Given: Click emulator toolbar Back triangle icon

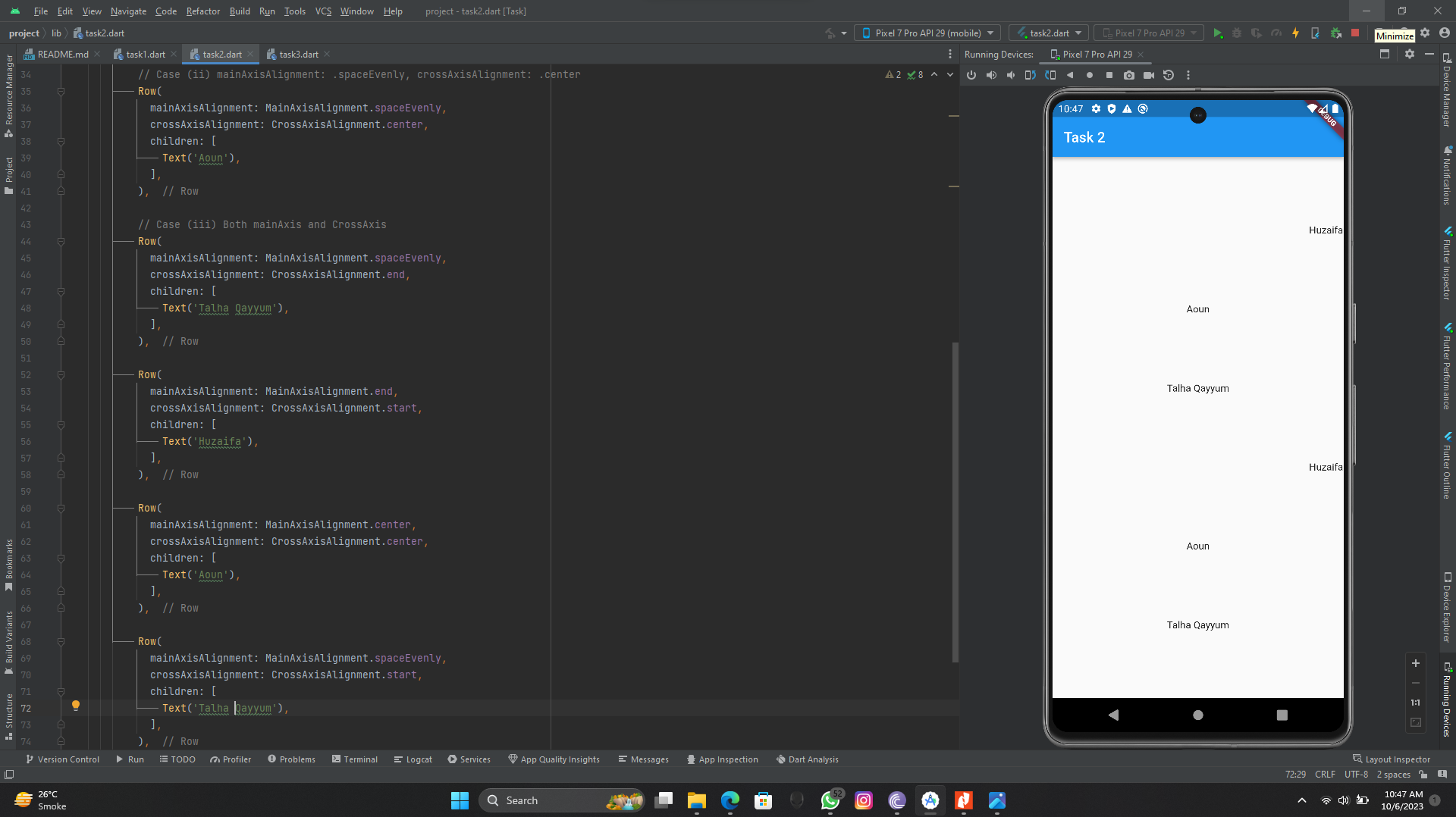Looking at the screenshot, I should tap(1070, 75).
